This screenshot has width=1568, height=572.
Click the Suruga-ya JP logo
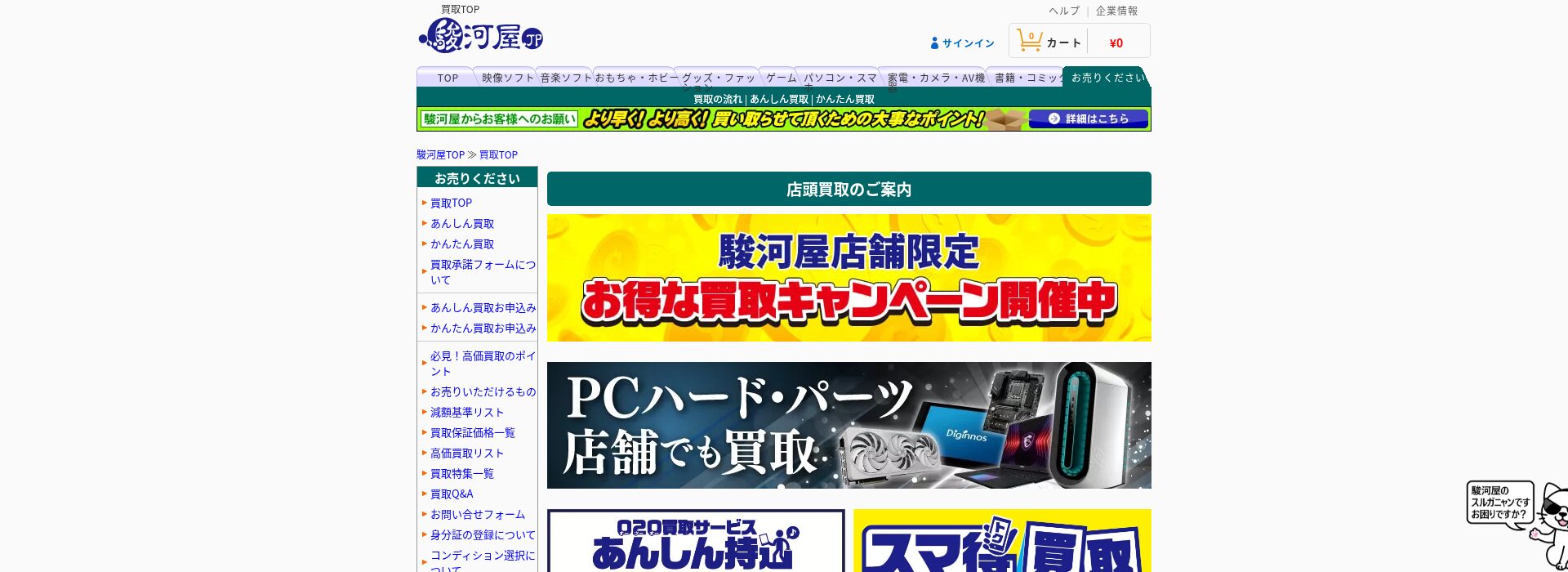click(481, 36)
